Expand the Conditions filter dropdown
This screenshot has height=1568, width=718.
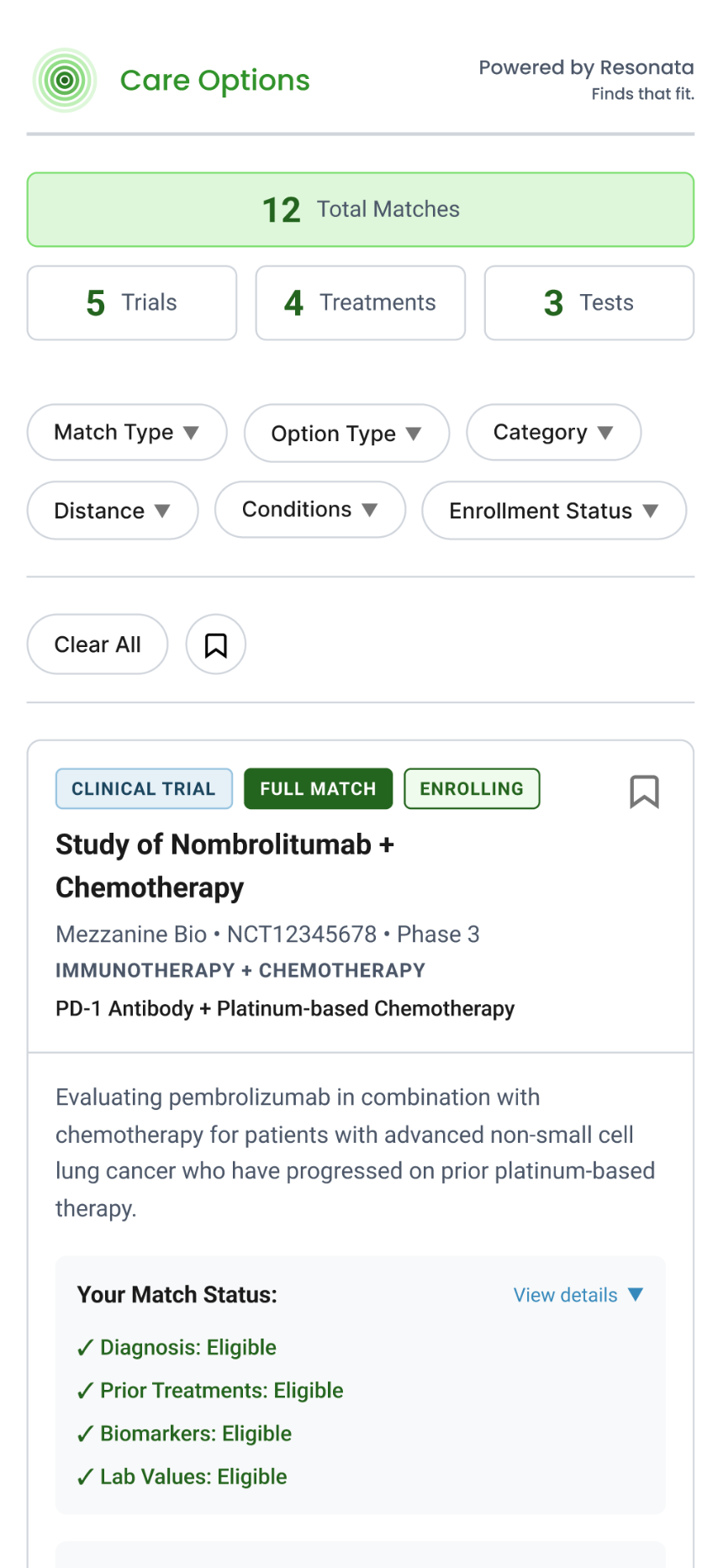(x=310, y=510)
